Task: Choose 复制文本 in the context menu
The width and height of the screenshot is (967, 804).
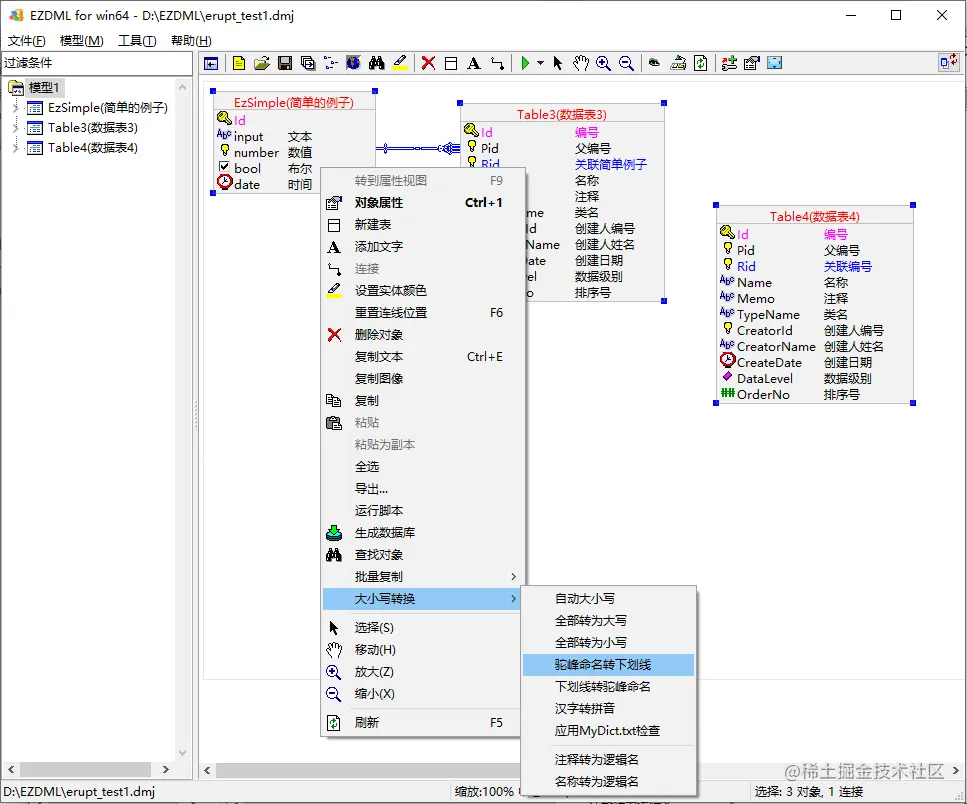Action: pos(422,357)
